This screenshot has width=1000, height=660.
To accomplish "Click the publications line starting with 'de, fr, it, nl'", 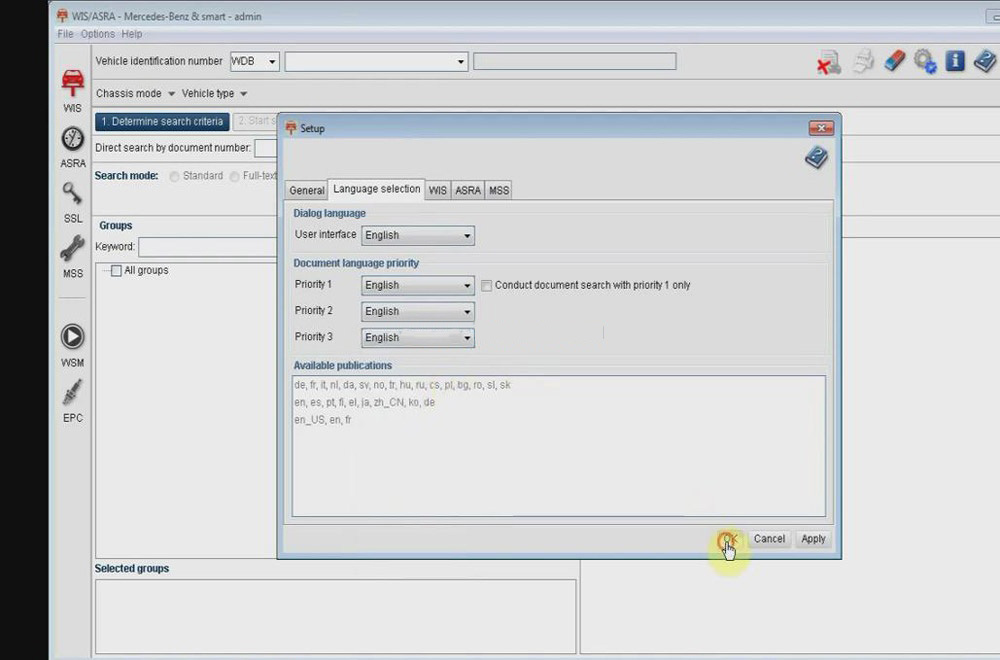I will pyautogui.click(x=402, y=385).
